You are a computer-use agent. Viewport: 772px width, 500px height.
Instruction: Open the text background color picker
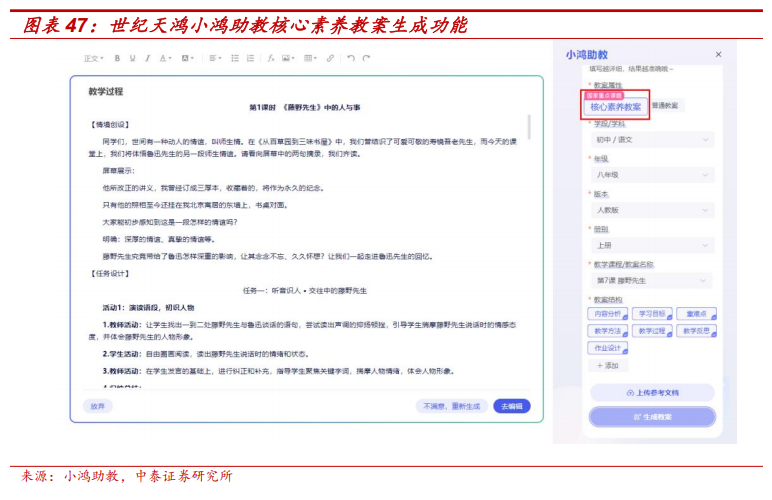coord(188,58)
